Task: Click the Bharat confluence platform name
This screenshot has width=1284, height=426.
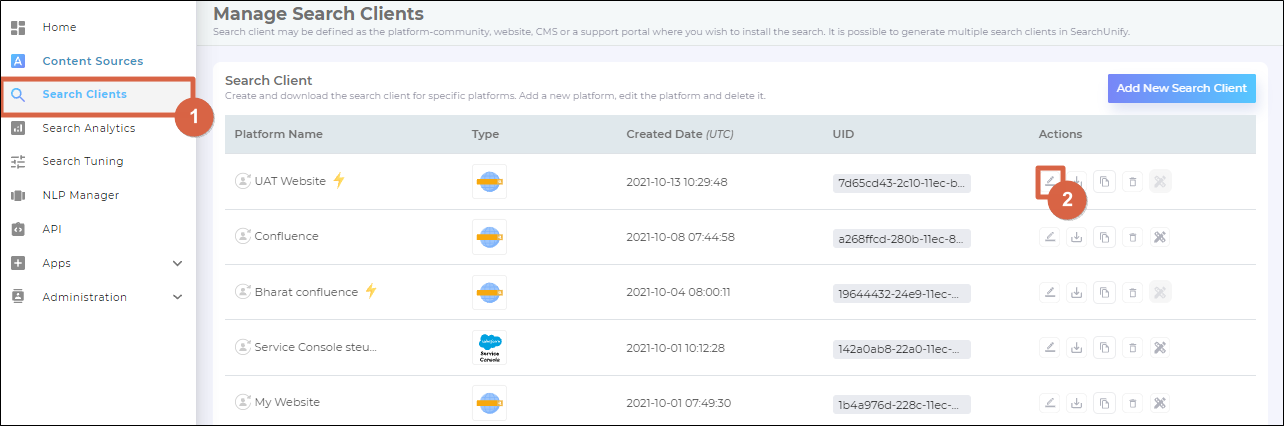Action: (x=305, y=292)
